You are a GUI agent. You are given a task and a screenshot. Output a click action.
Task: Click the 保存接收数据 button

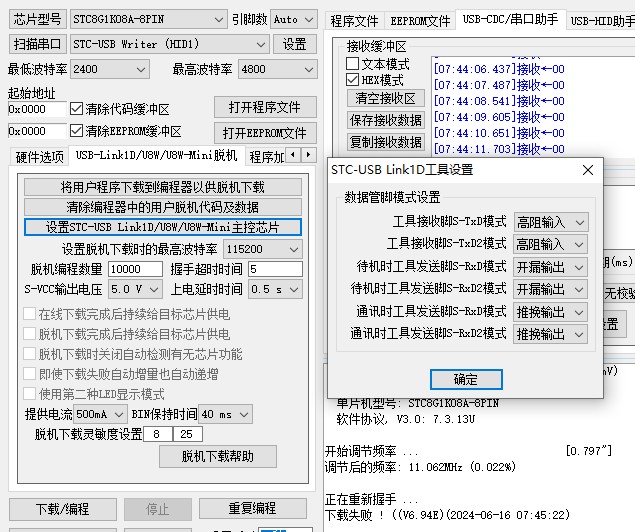coord(386,120)
